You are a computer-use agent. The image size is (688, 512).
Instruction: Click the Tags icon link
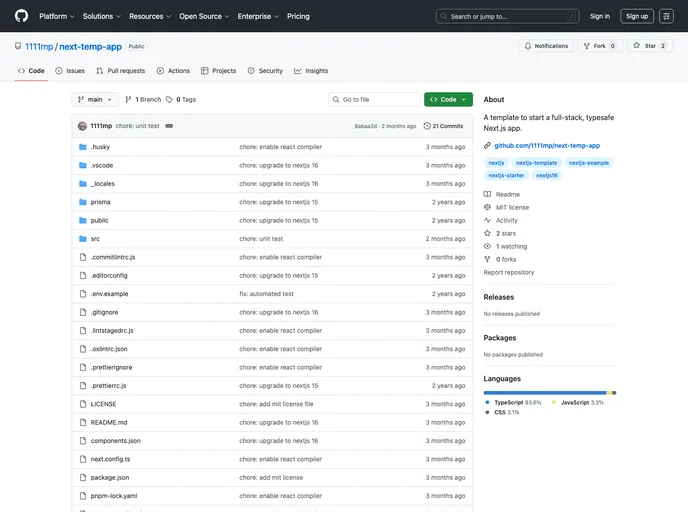(181, 100)
